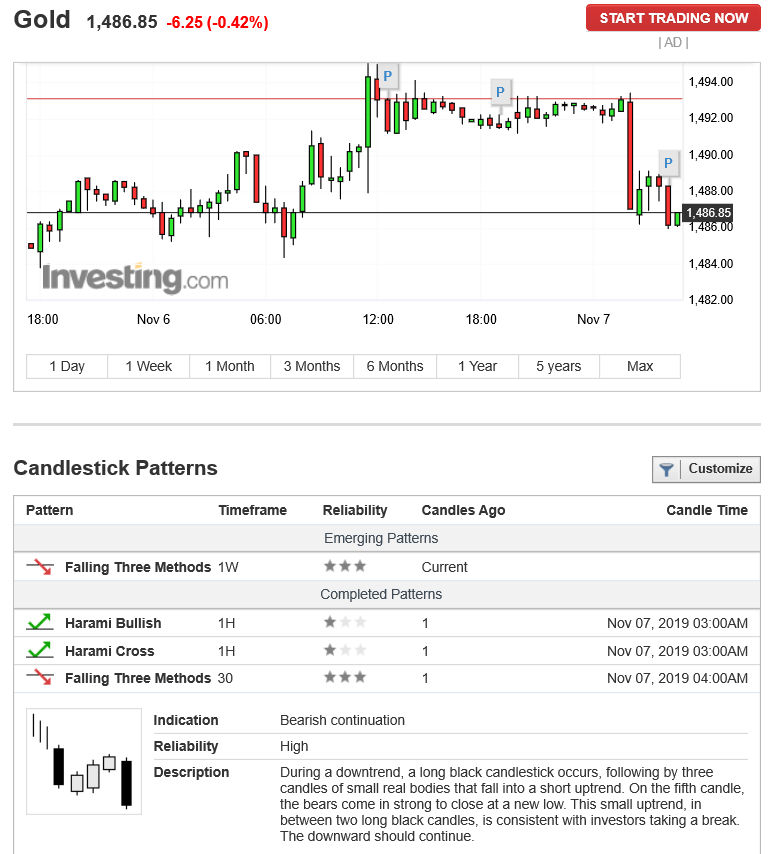
Task: Open the Harami Bullish pattern link
Action: tap(113, 623)
